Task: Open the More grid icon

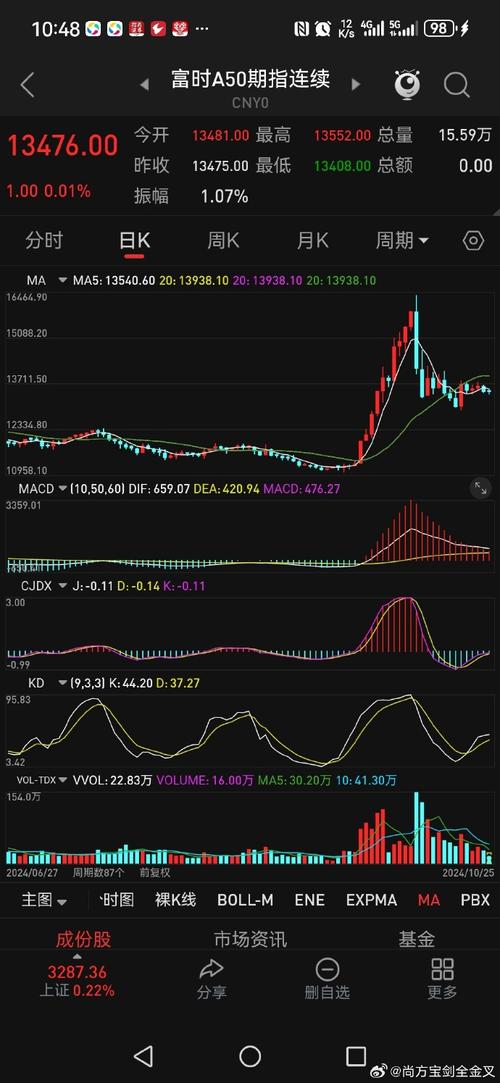Action: 442,969
